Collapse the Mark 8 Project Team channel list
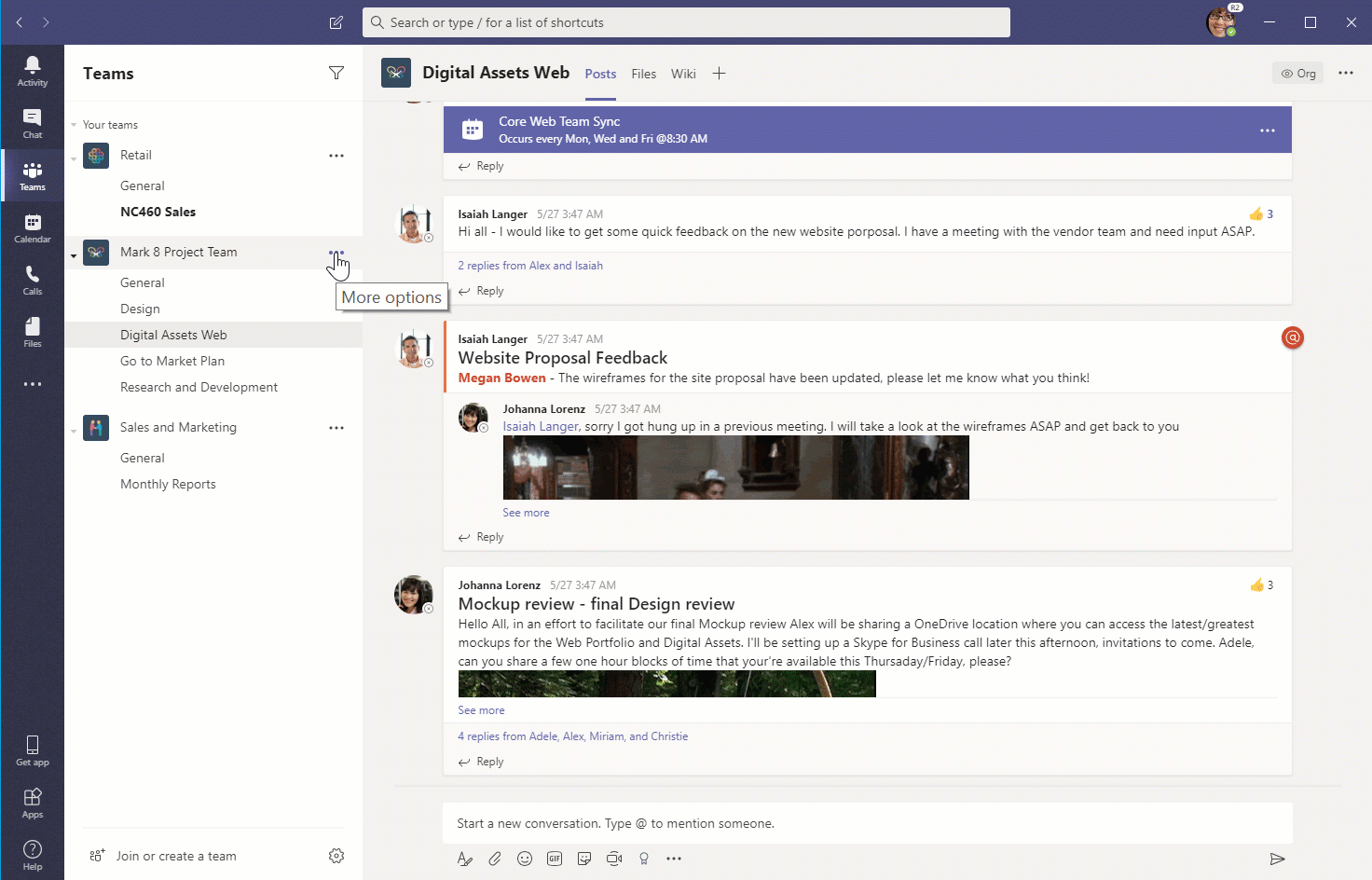Viewport: 1372px width, 880px height. [74, 255]
